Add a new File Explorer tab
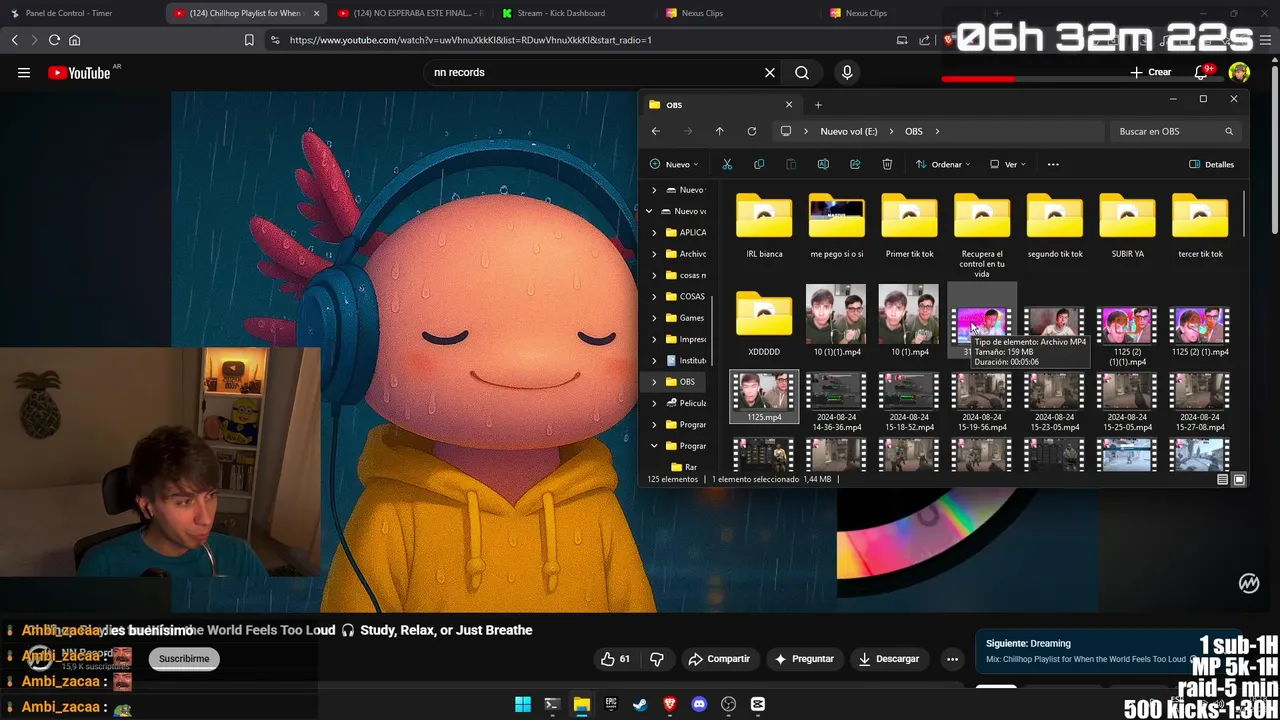1280x720 pixels. point(818,105)
